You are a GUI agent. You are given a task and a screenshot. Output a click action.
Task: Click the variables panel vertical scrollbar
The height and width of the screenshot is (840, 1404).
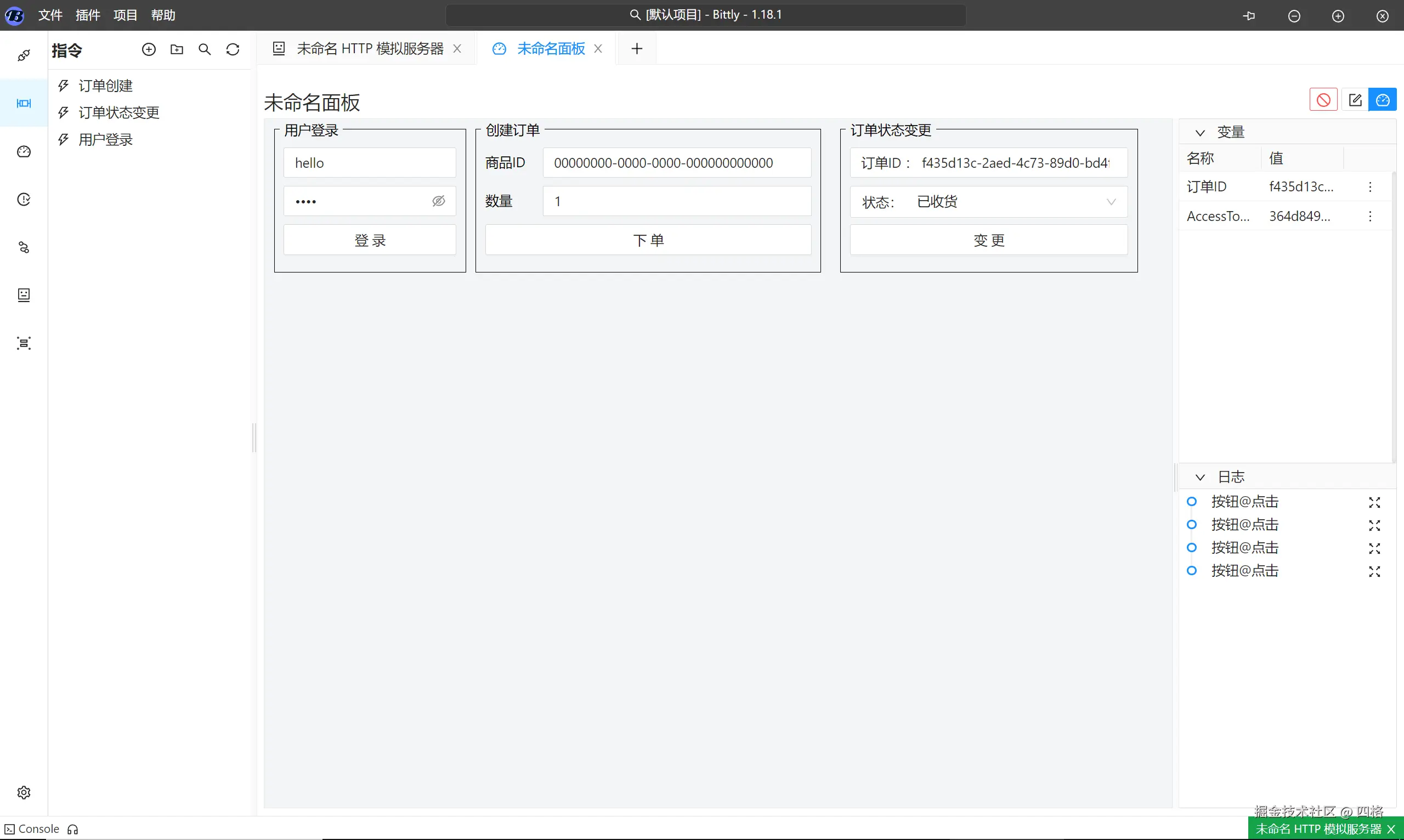(x=1393, y=317)
